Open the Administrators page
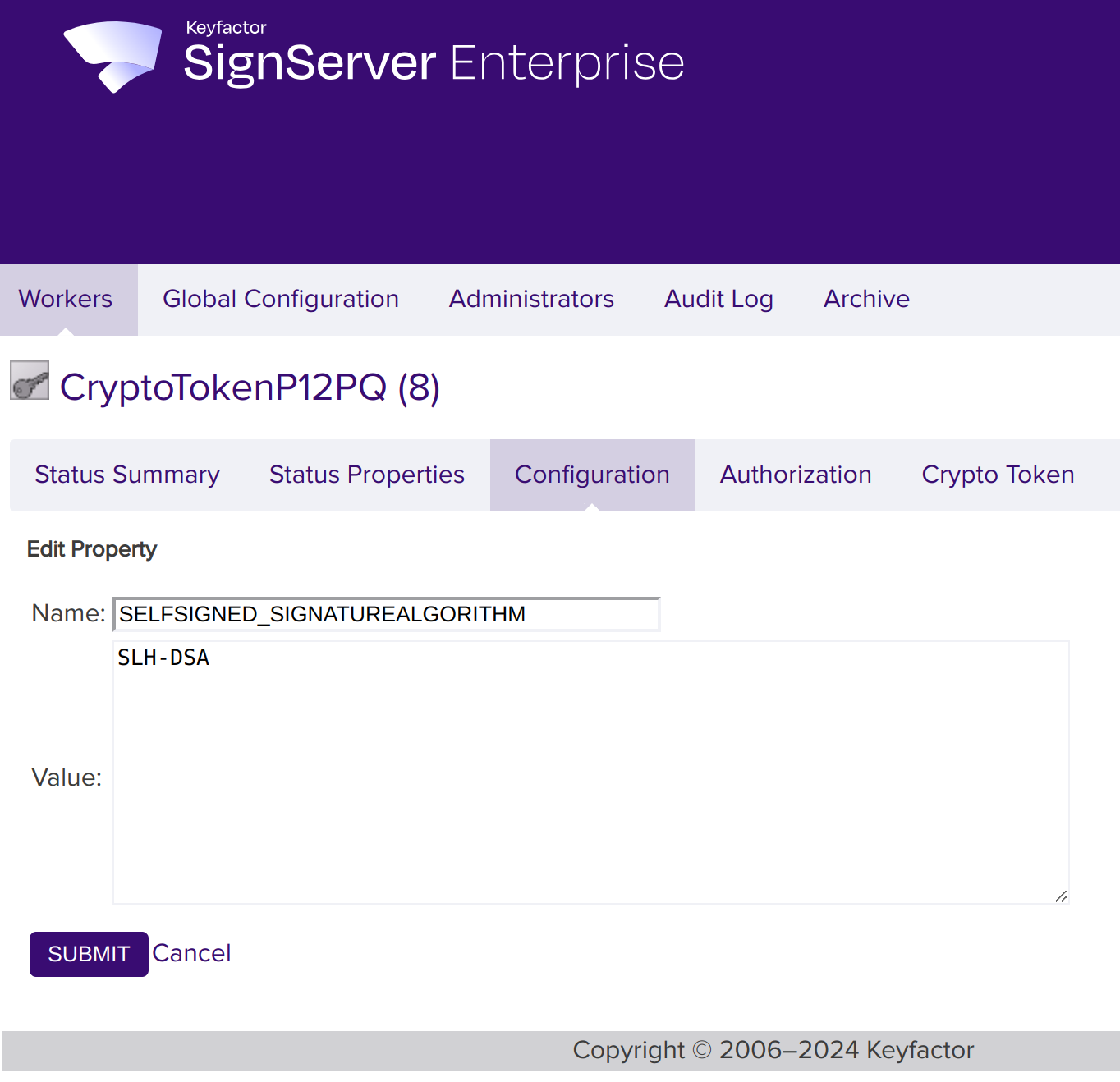This screenshot has width=1120, height=1082. [531, 299]
